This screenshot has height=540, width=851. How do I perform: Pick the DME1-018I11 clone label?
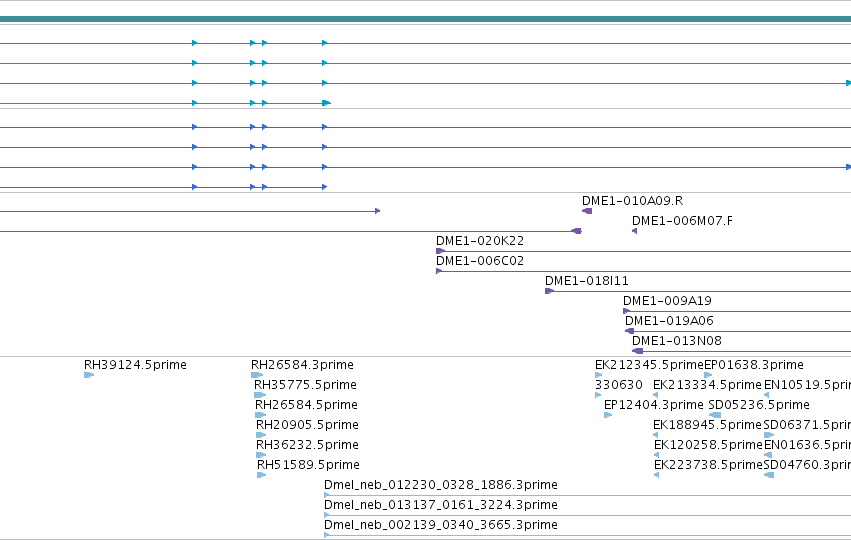(x=587, y=281)
